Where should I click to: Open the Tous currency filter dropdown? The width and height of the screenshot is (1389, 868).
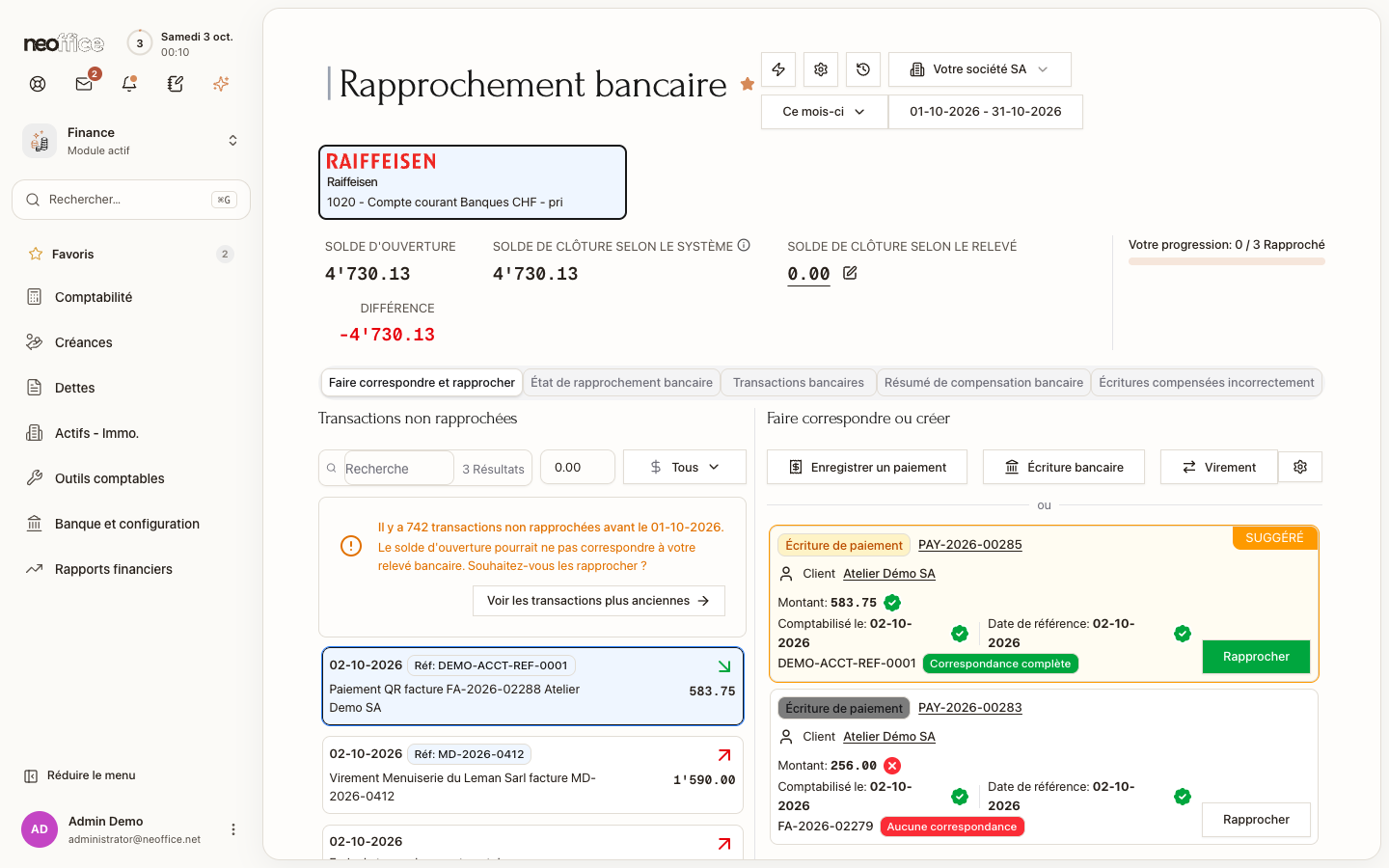(x=685, y=467)
